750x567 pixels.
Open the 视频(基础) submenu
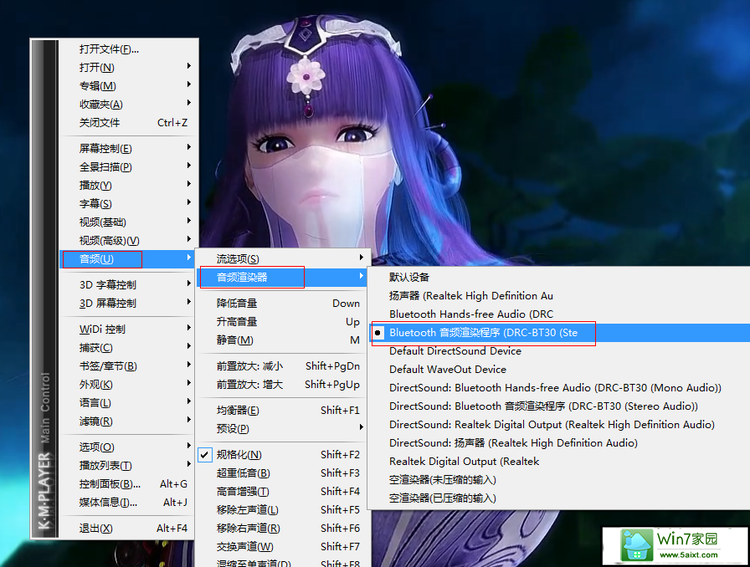point(128,222)
